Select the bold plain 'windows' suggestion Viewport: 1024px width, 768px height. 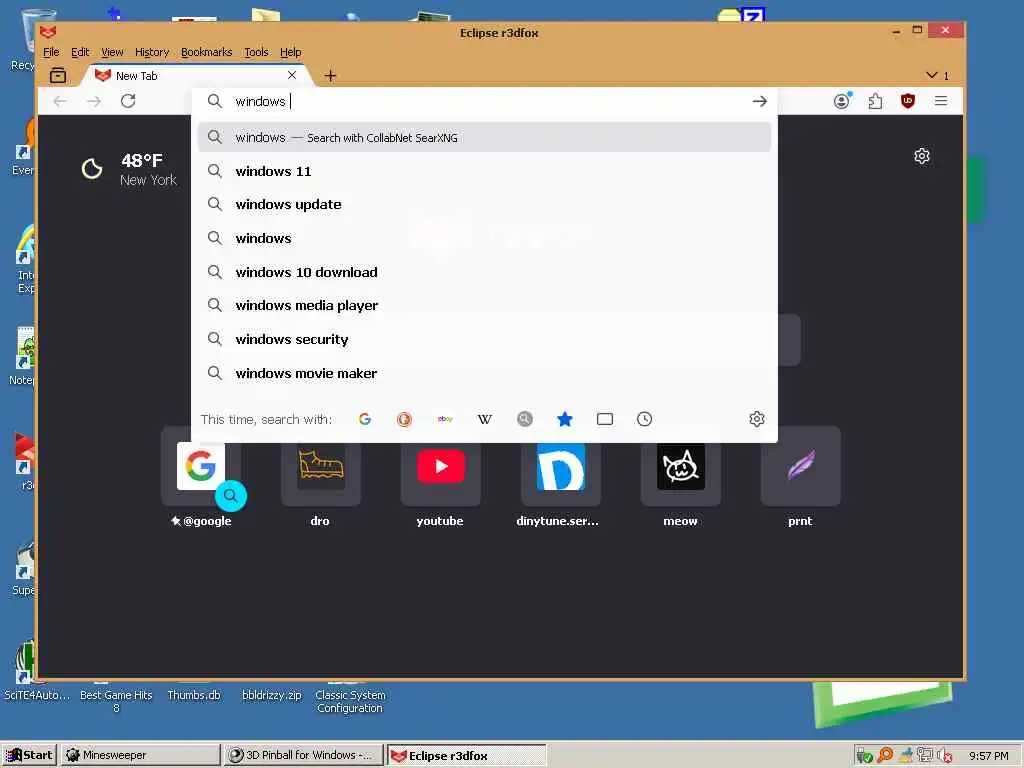(484, 238)
